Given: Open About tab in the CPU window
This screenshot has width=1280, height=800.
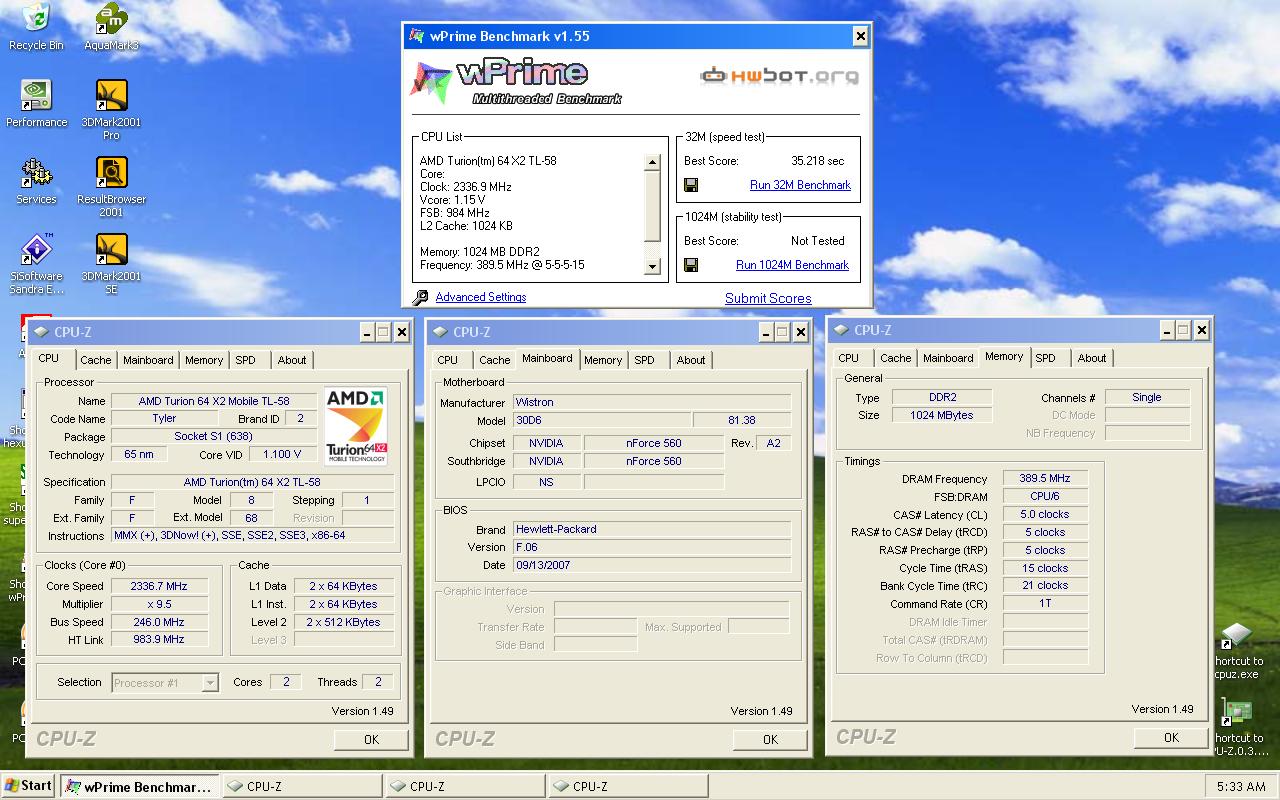Looking at the screenshot, I should pyautogui.click(x=292, y=360).
